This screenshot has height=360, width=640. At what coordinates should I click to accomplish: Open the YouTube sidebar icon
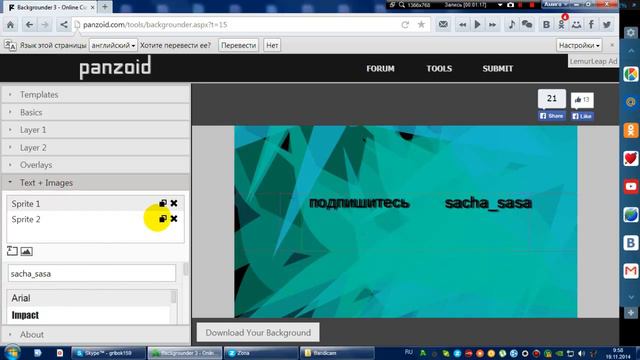click(x=631, y=187)
